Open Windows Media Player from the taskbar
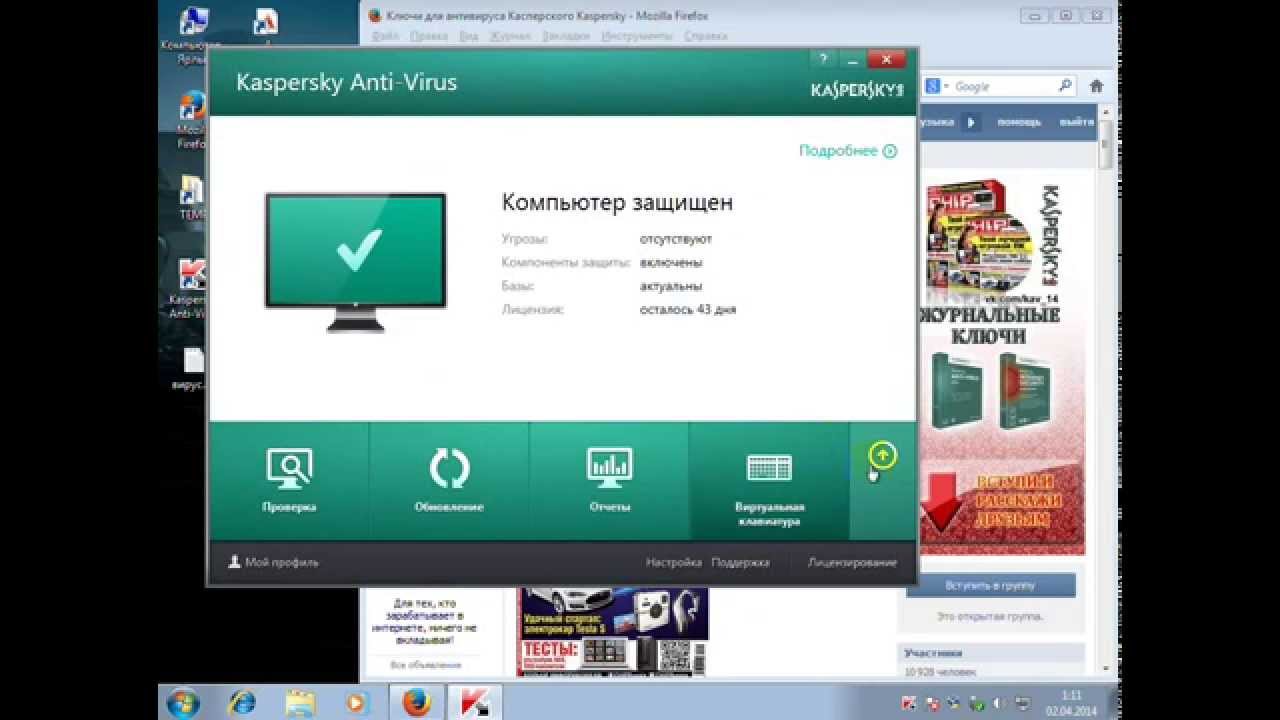Screen dimensions: 1280x720 click(357, 702)
